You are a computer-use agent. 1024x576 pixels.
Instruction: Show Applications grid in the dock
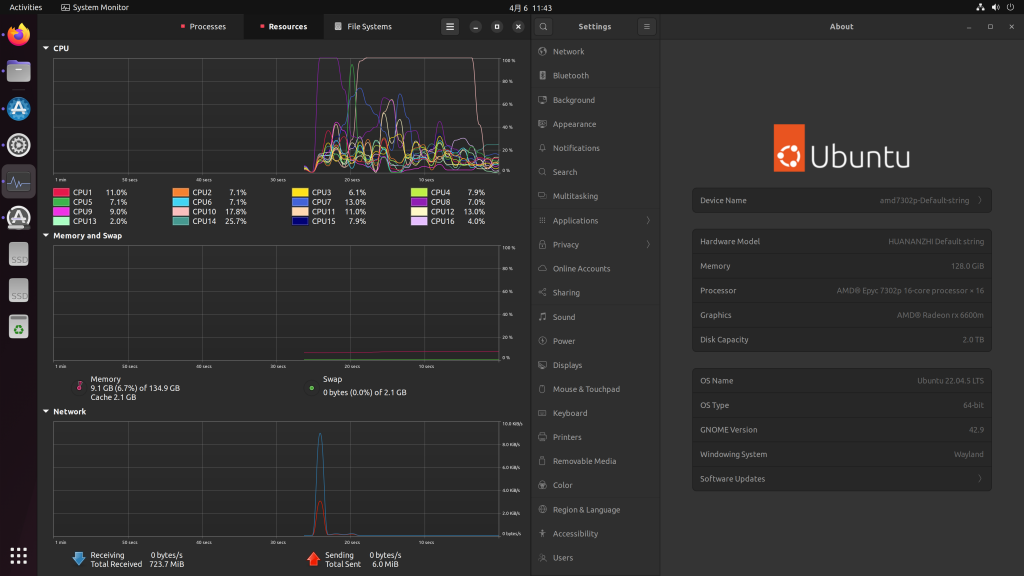tap(19, 555)
